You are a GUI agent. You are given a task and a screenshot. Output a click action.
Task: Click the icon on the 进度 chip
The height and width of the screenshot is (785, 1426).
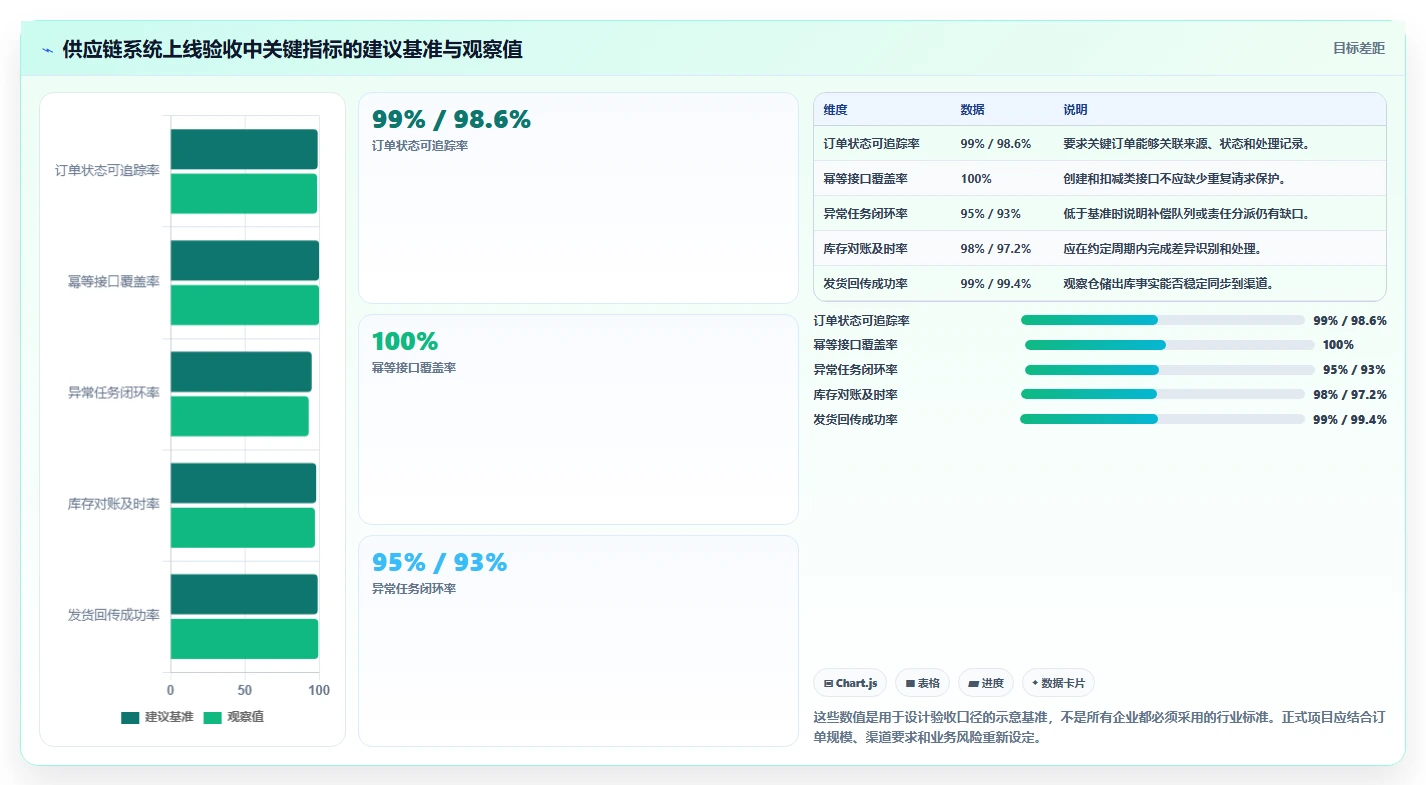(974, 684)
